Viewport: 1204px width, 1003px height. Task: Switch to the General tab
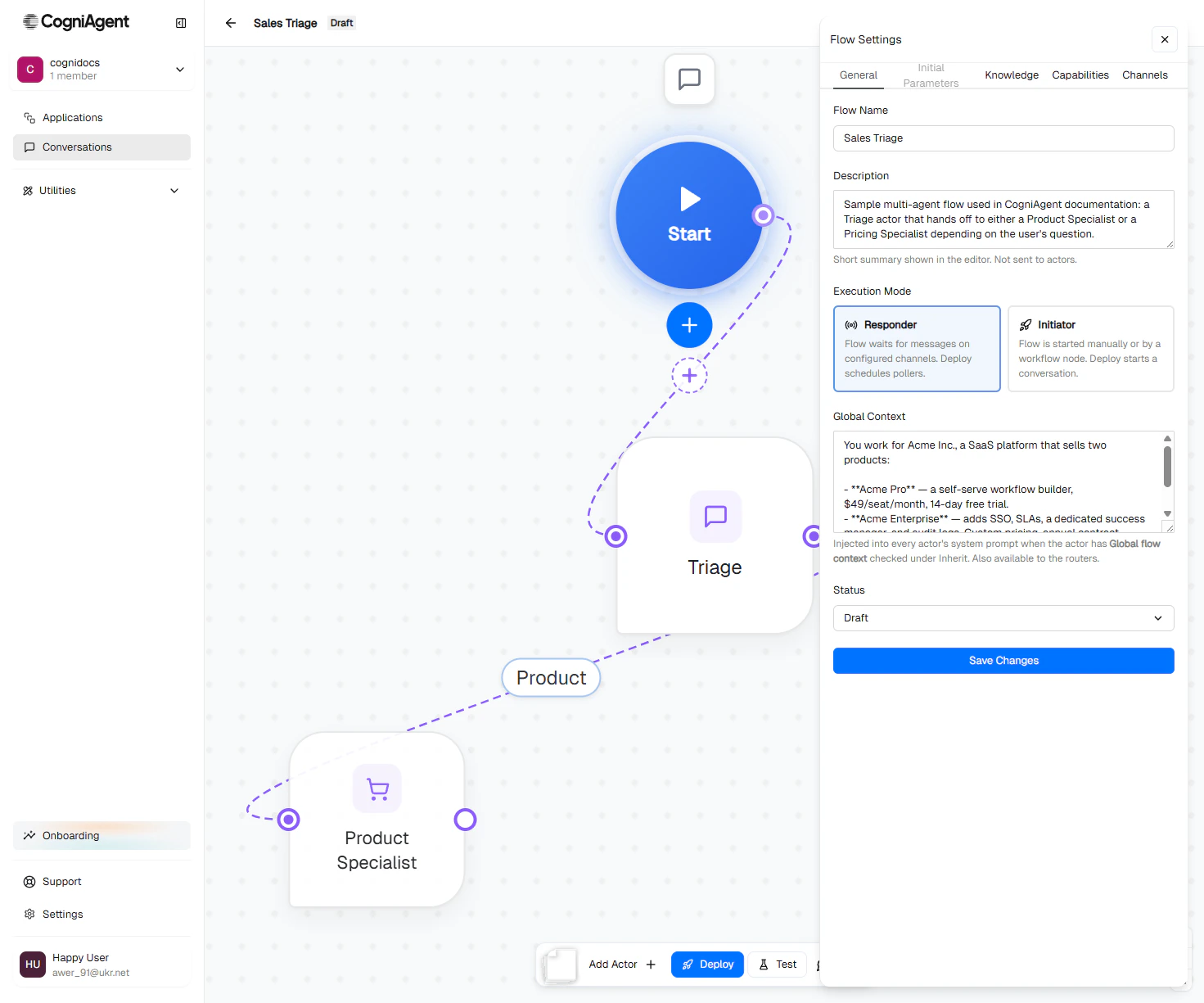pos(858,75)
